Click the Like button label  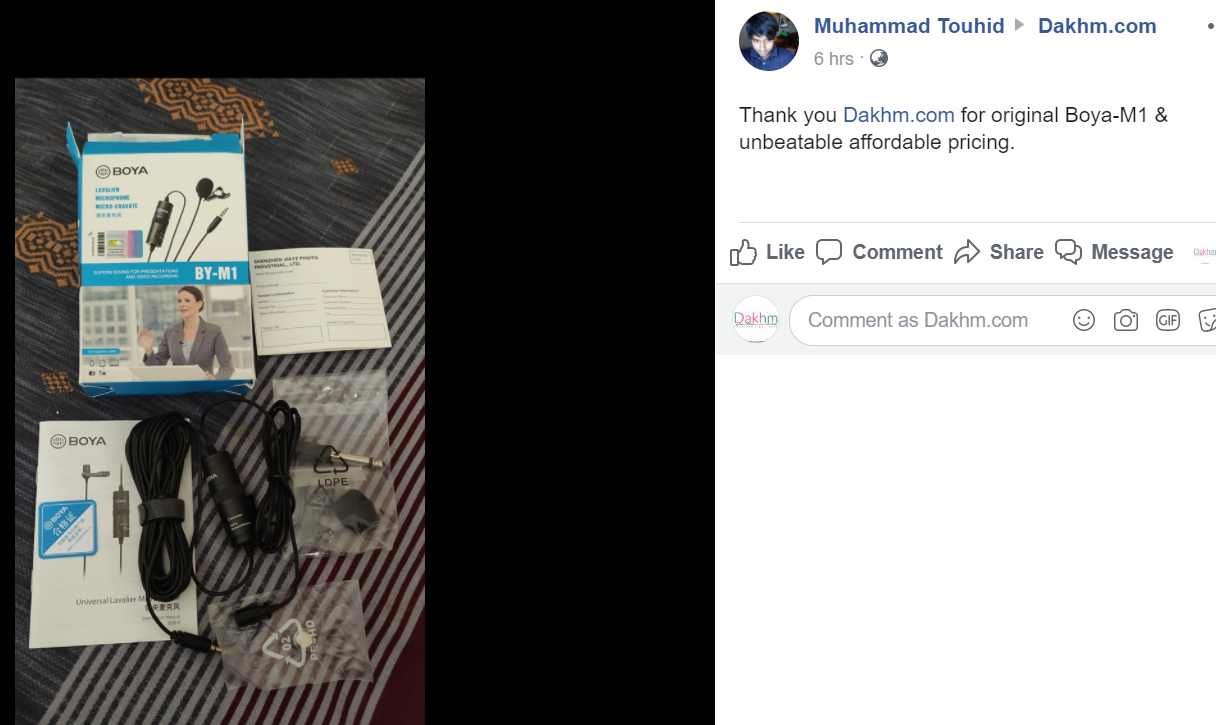(x=785, y=252)
